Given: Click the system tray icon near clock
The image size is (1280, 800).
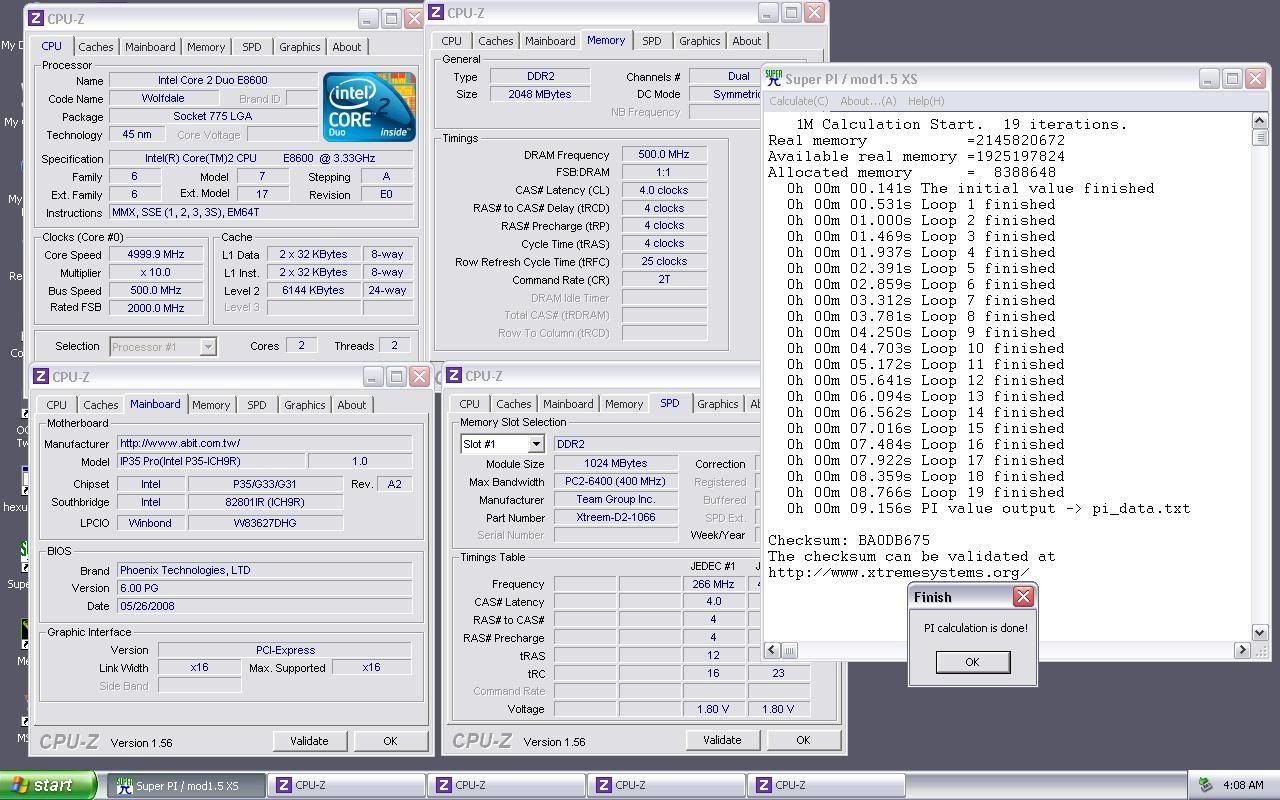Looking at the screenshot, I should click(x=1205, y=785).
